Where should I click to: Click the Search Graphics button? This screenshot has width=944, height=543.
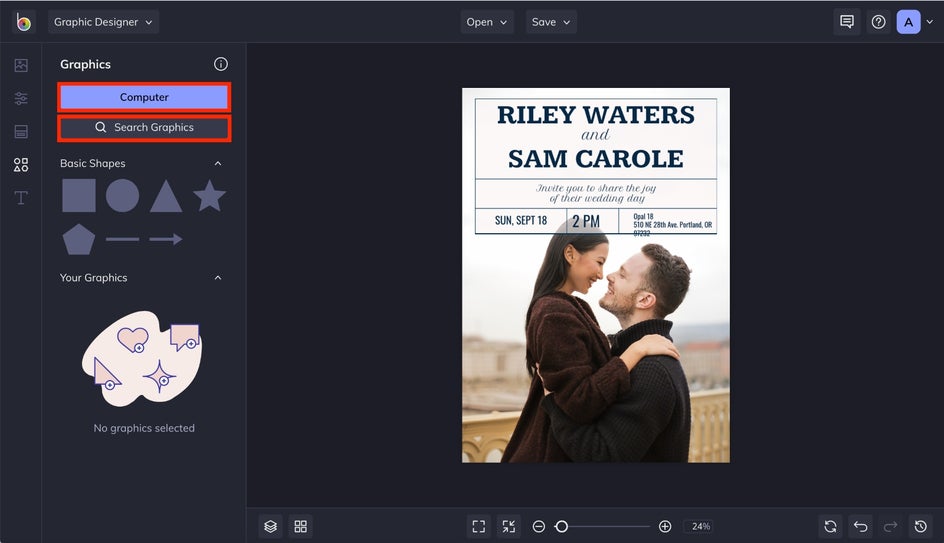click(144, 128)
